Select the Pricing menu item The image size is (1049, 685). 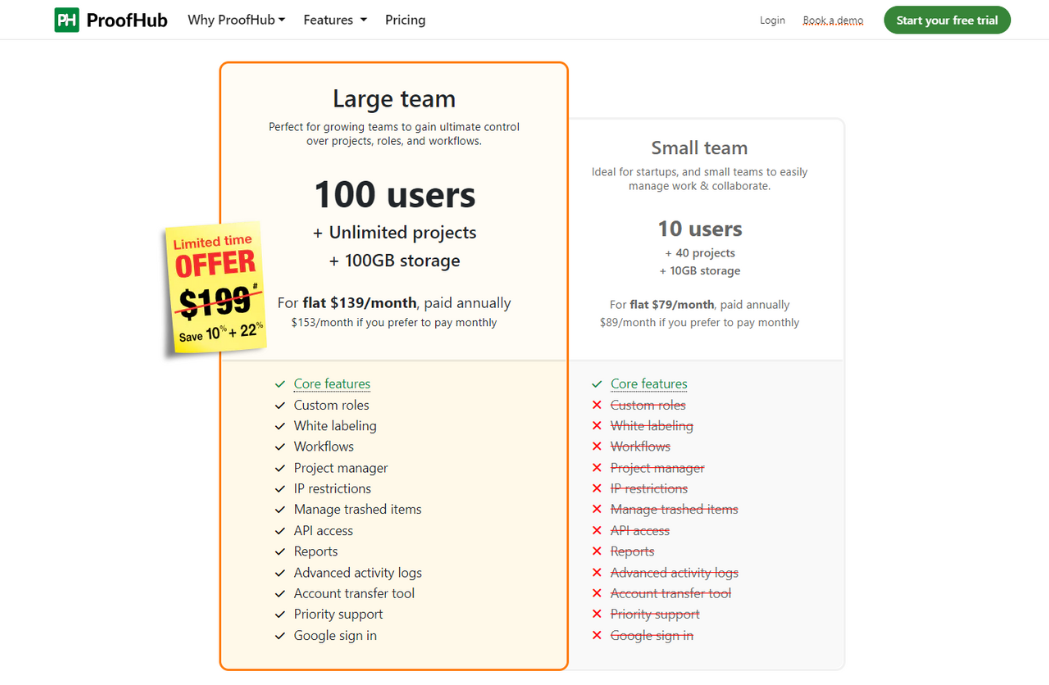pyautogui.click(x=405, y=19)
